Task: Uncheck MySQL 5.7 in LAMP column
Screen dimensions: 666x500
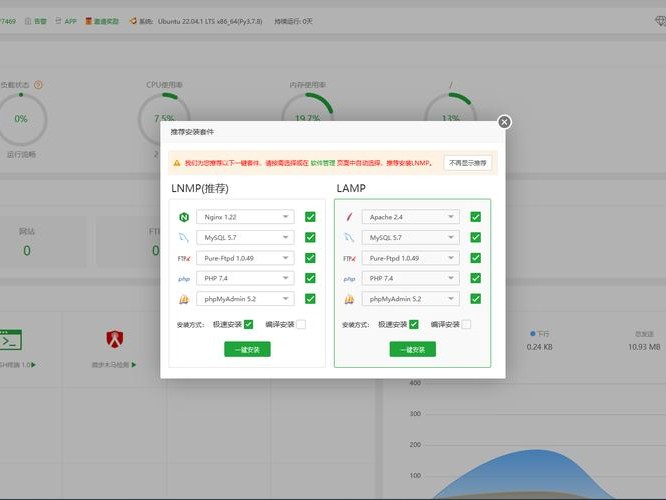Action: pos(476,237)
